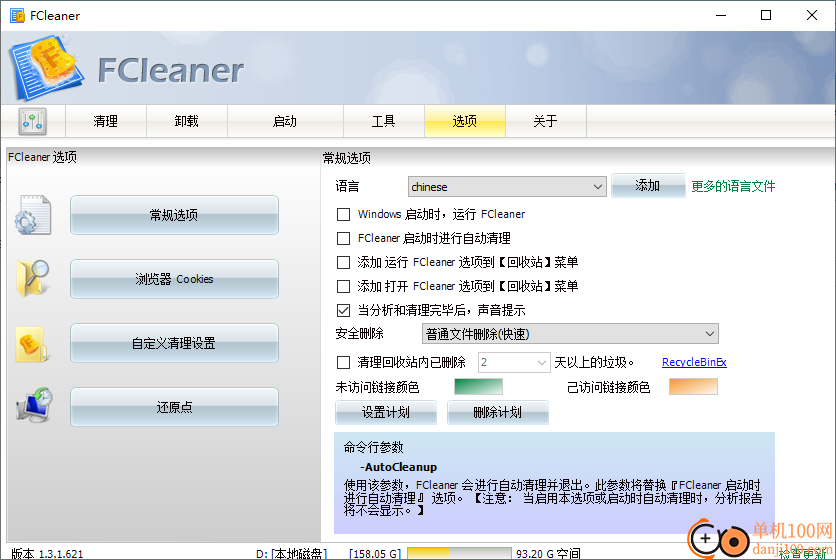Open 还原点 page
Screen dimensions: 836x560
(x=174, y=407)
